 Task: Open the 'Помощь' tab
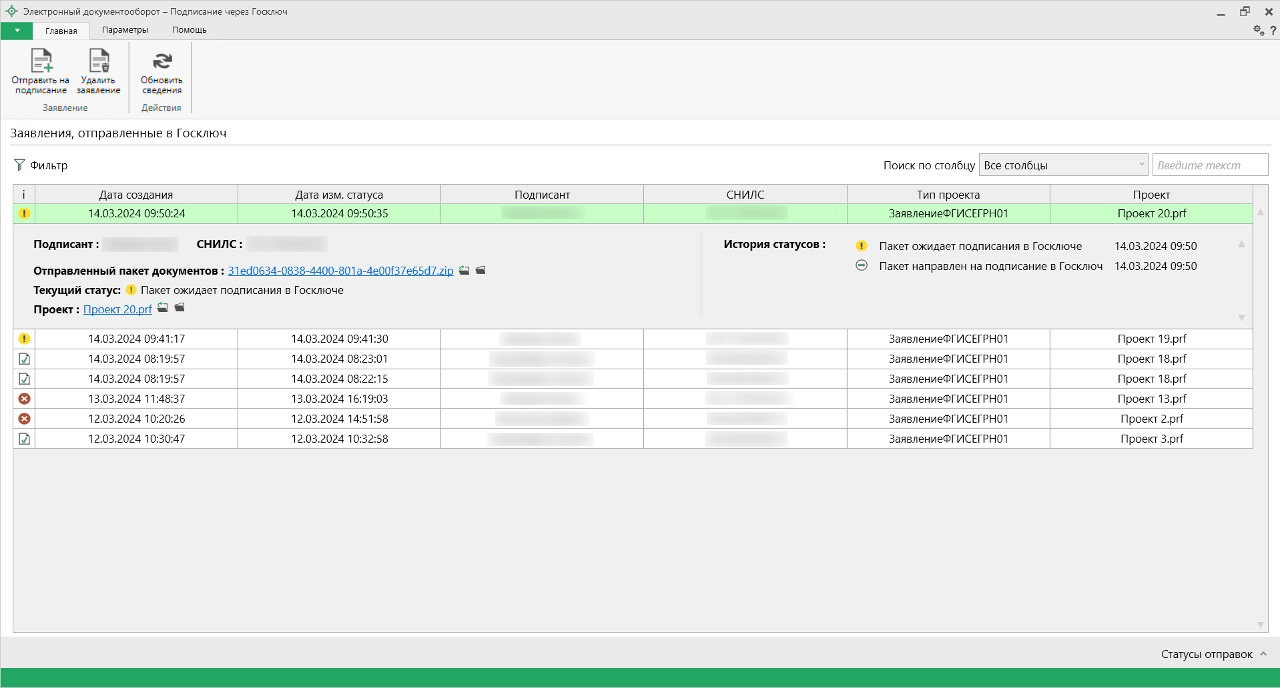click(189, 30)
